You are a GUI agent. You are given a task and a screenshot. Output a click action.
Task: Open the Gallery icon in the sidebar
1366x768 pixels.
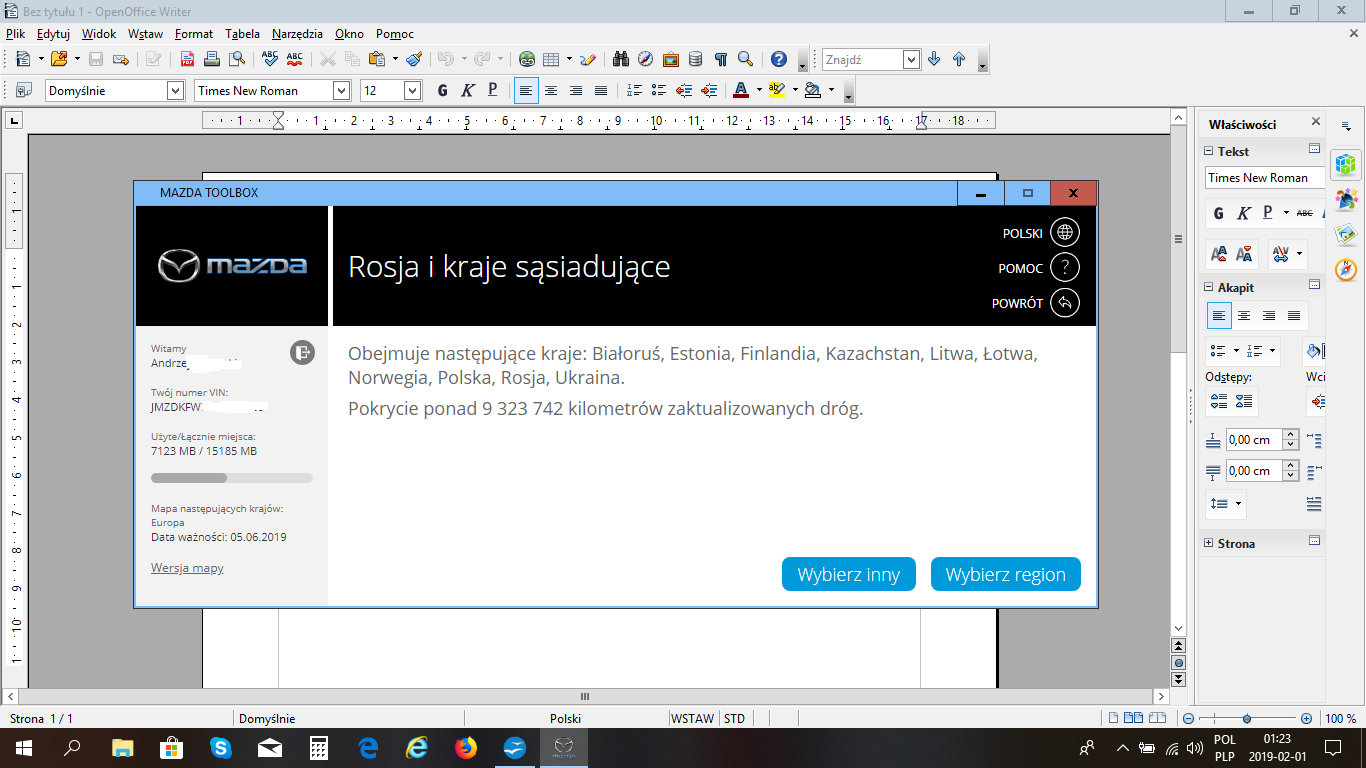[1346, 234]
